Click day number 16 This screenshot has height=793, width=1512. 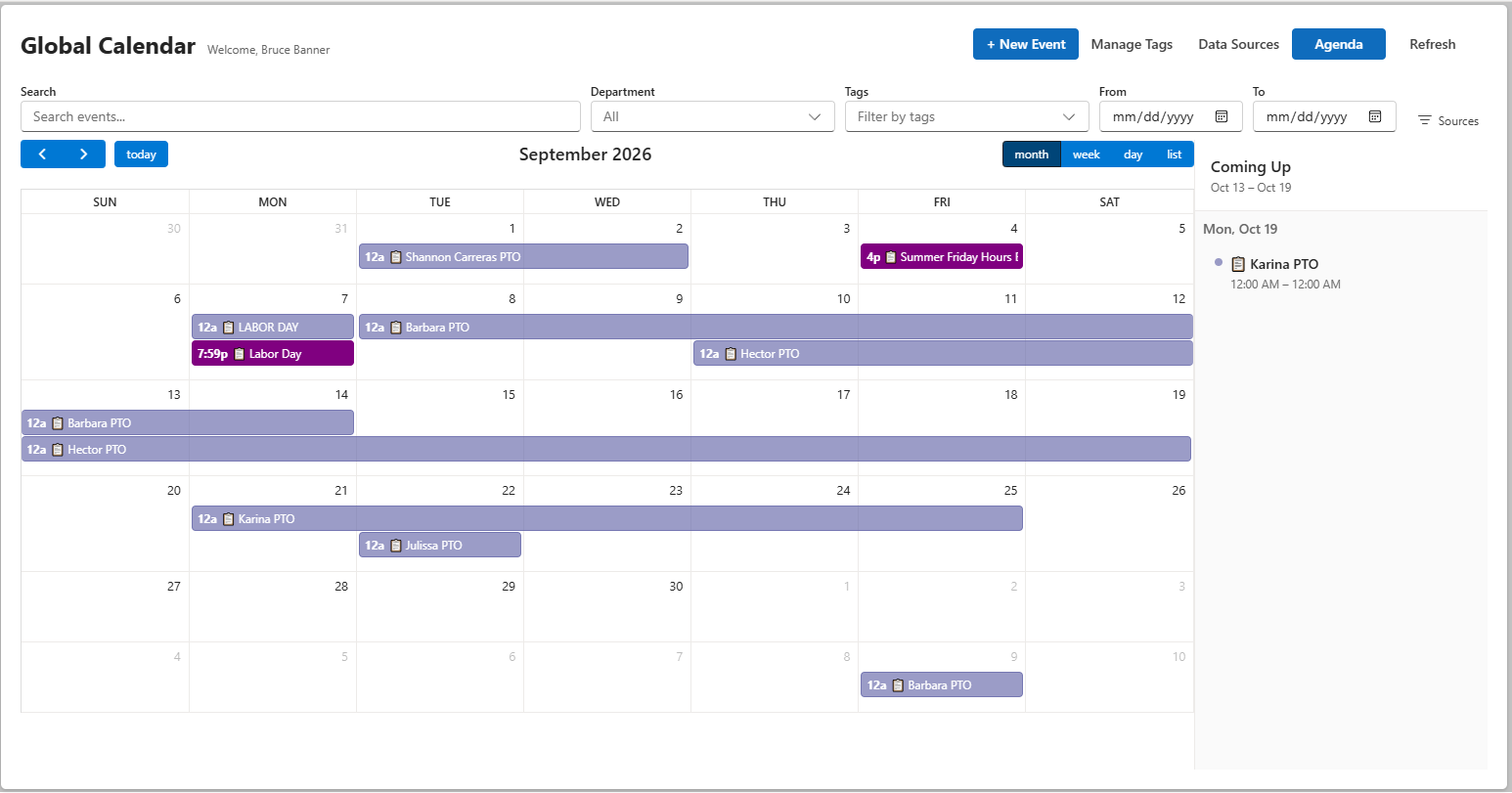click(676, 395)
